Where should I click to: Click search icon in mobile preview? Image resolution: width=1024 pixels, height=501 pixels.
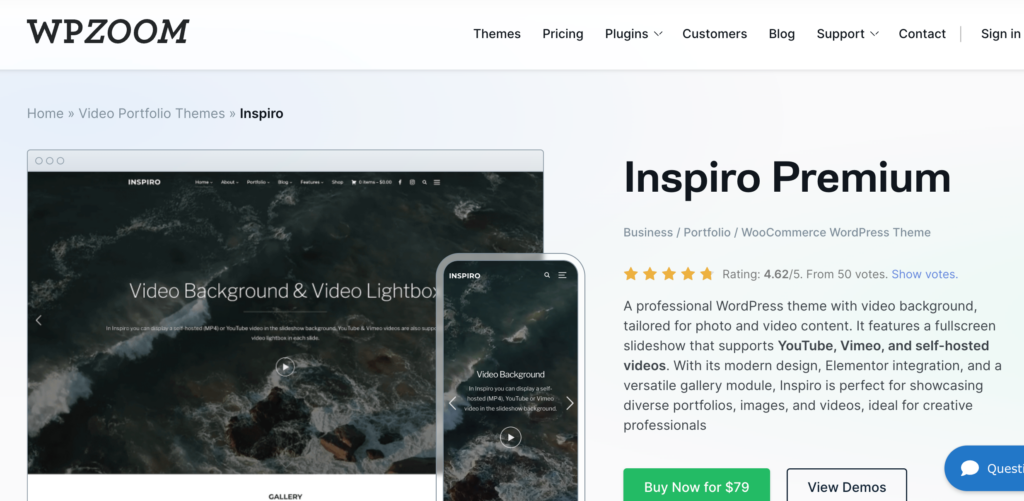click(547, 276)
